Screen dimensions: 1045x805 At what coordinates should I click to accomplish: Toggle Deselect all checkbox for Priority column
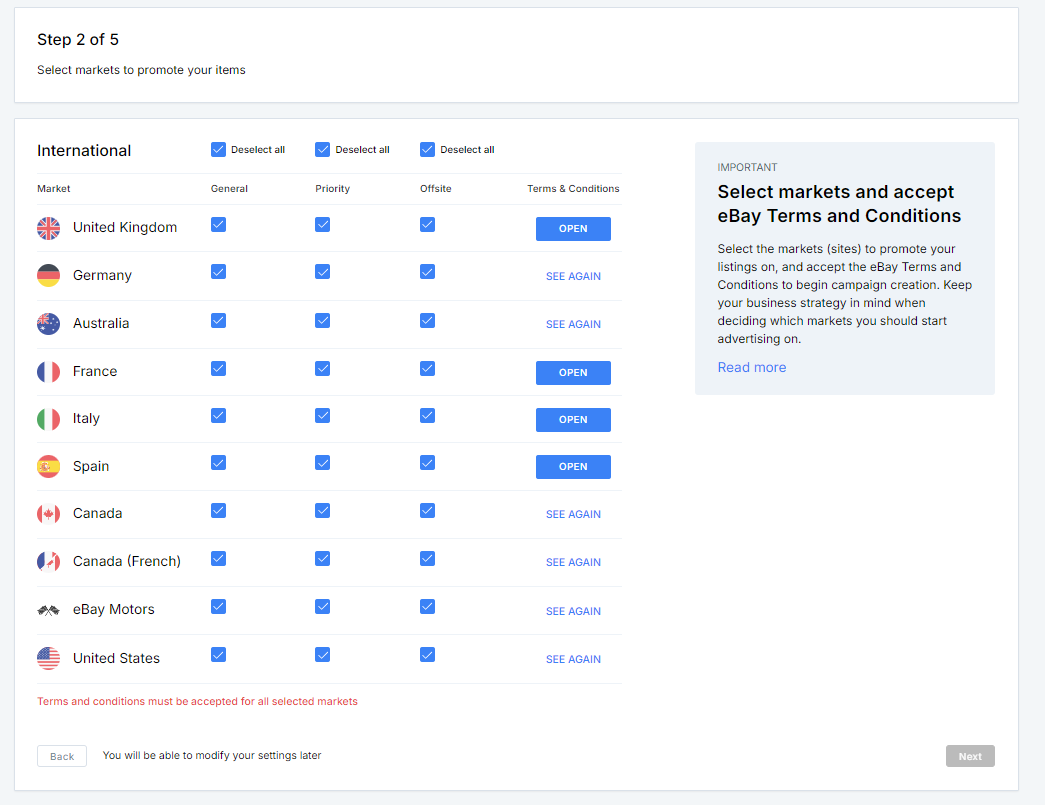(x=323, y=149)
